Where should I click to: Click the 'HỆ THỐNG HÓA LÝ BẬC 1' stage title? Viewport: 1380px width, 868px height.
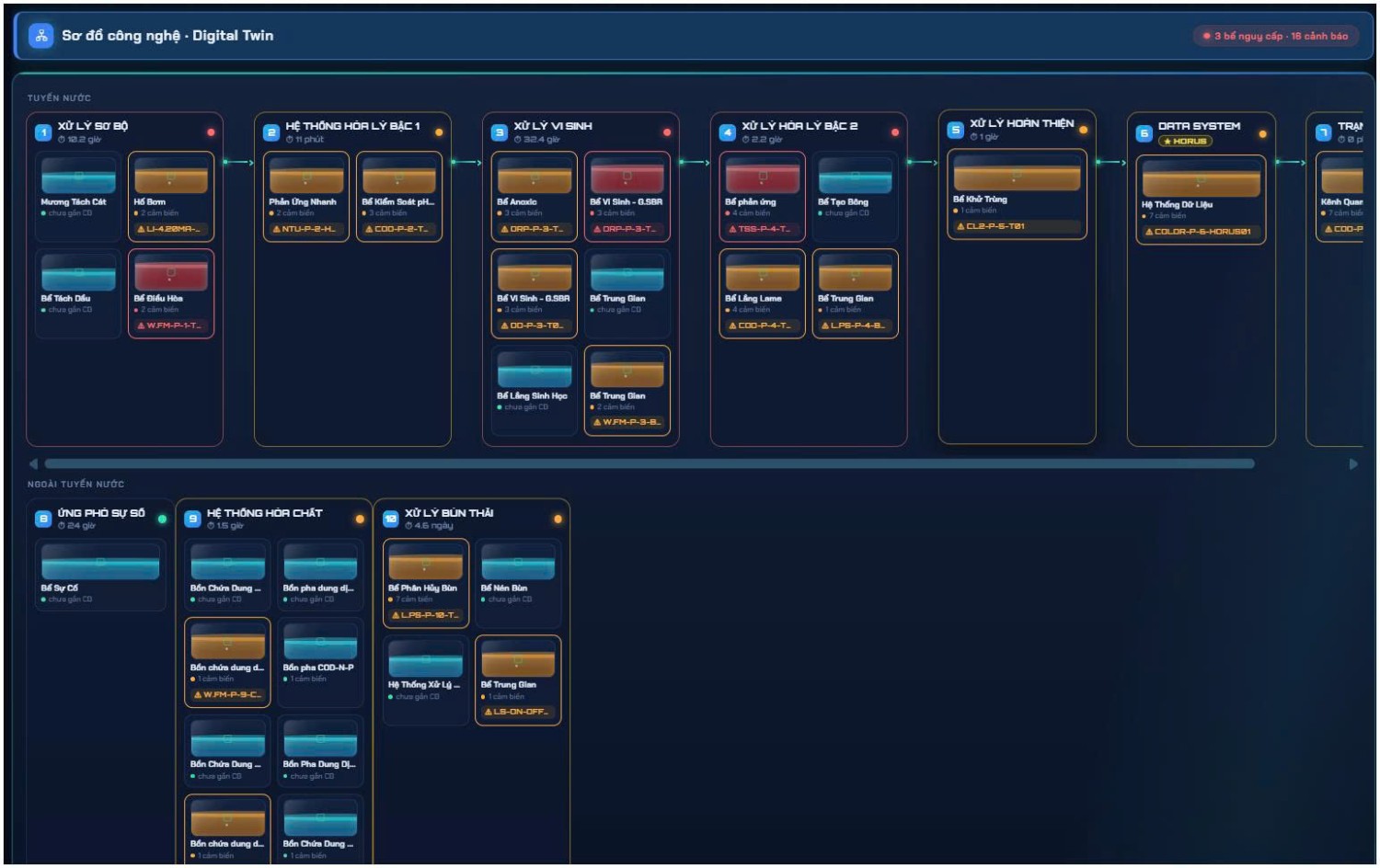pos(352,126)
